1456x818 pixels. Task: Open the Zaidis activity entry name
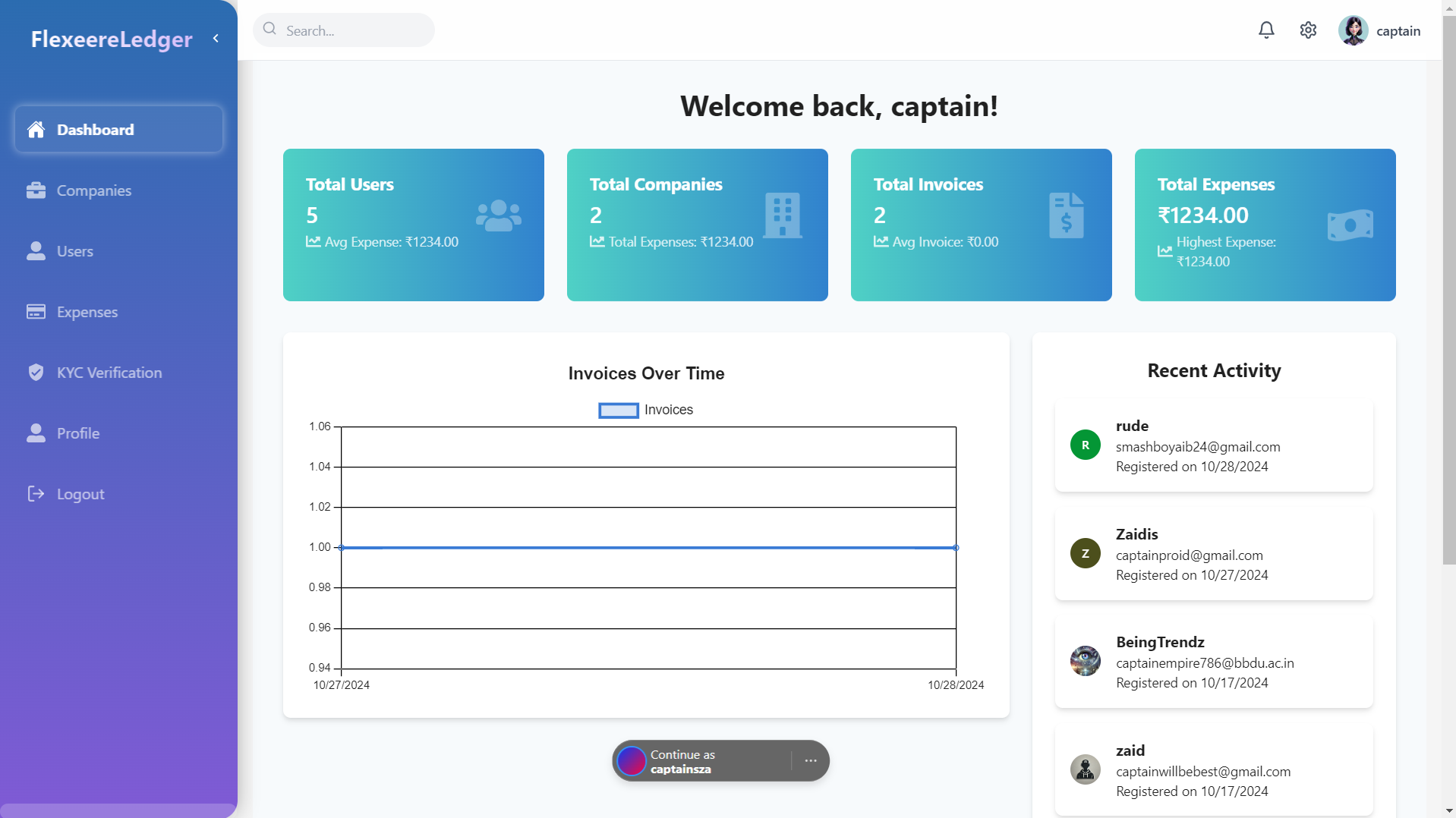coord(1136,534)
